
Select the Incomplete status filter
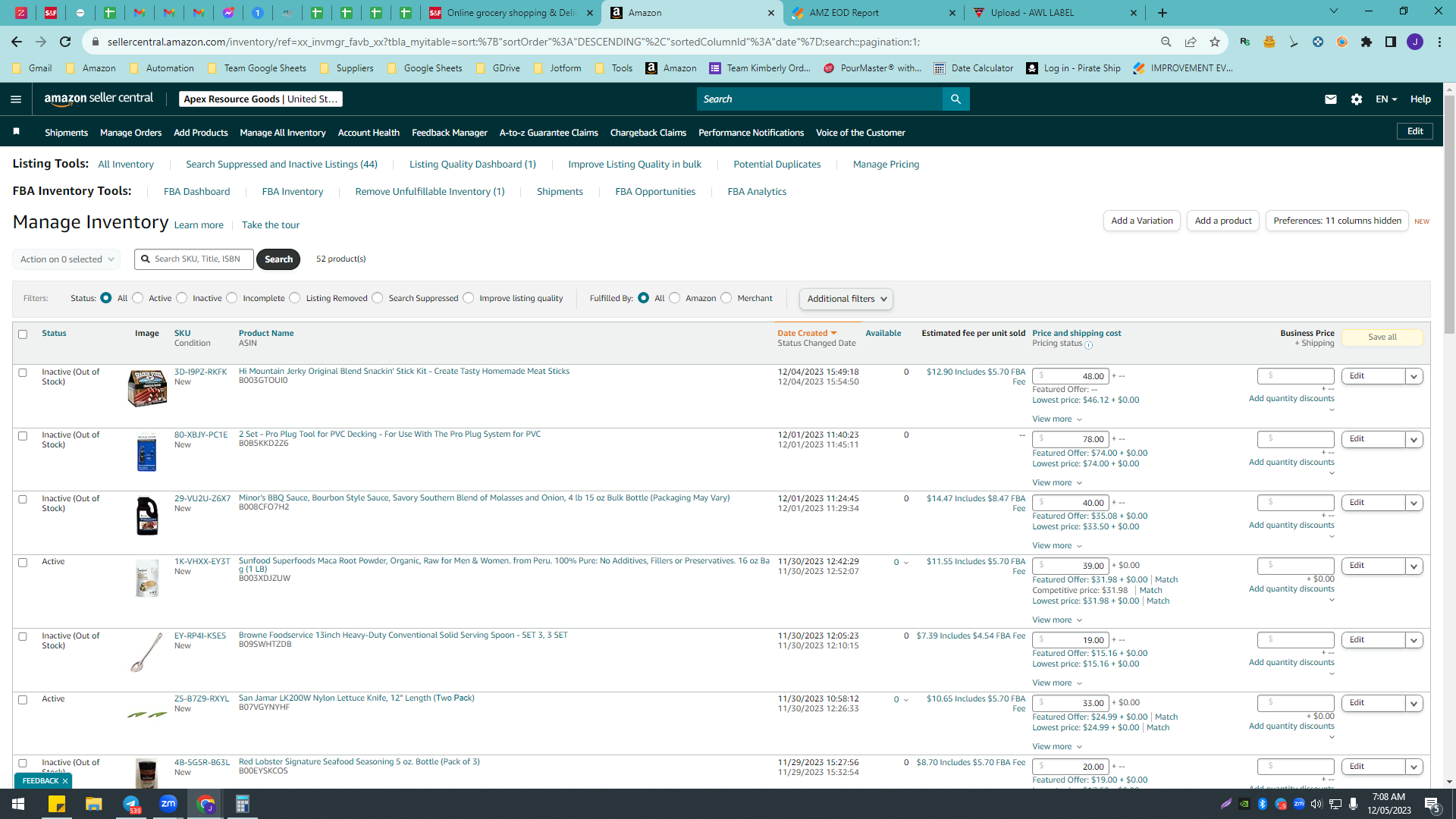point(232,298)
